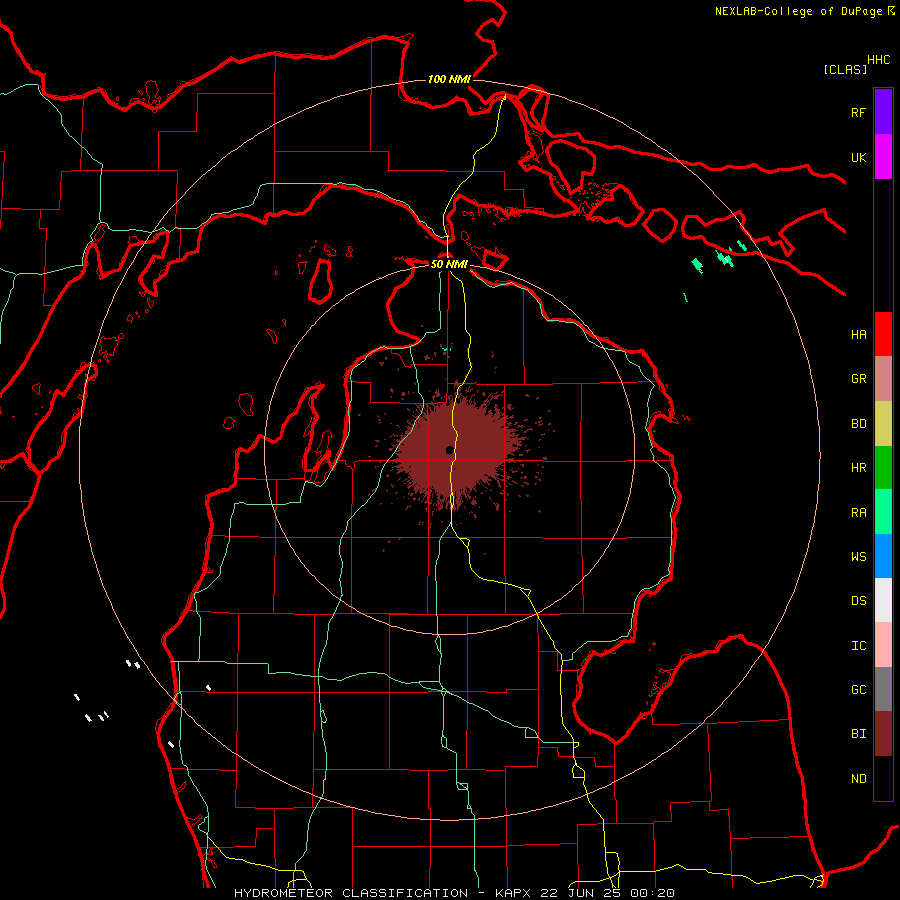Viewport: 900px width, 900px height.
Task: Click the 'ND' legend label
Action: pos(858,779)
